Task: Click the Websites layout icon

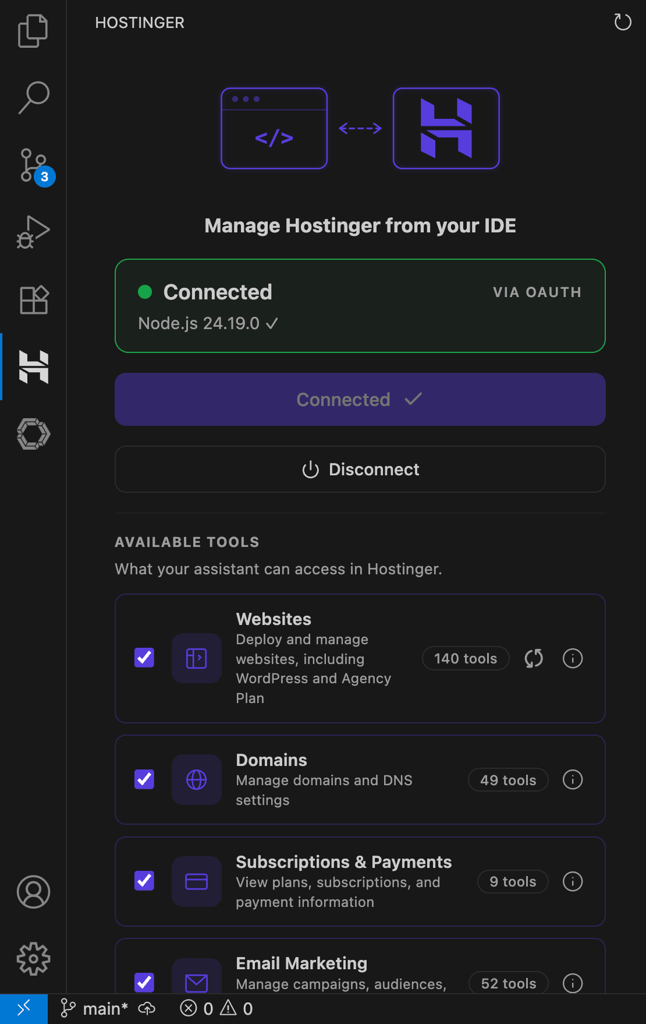Action: [197, 658]
